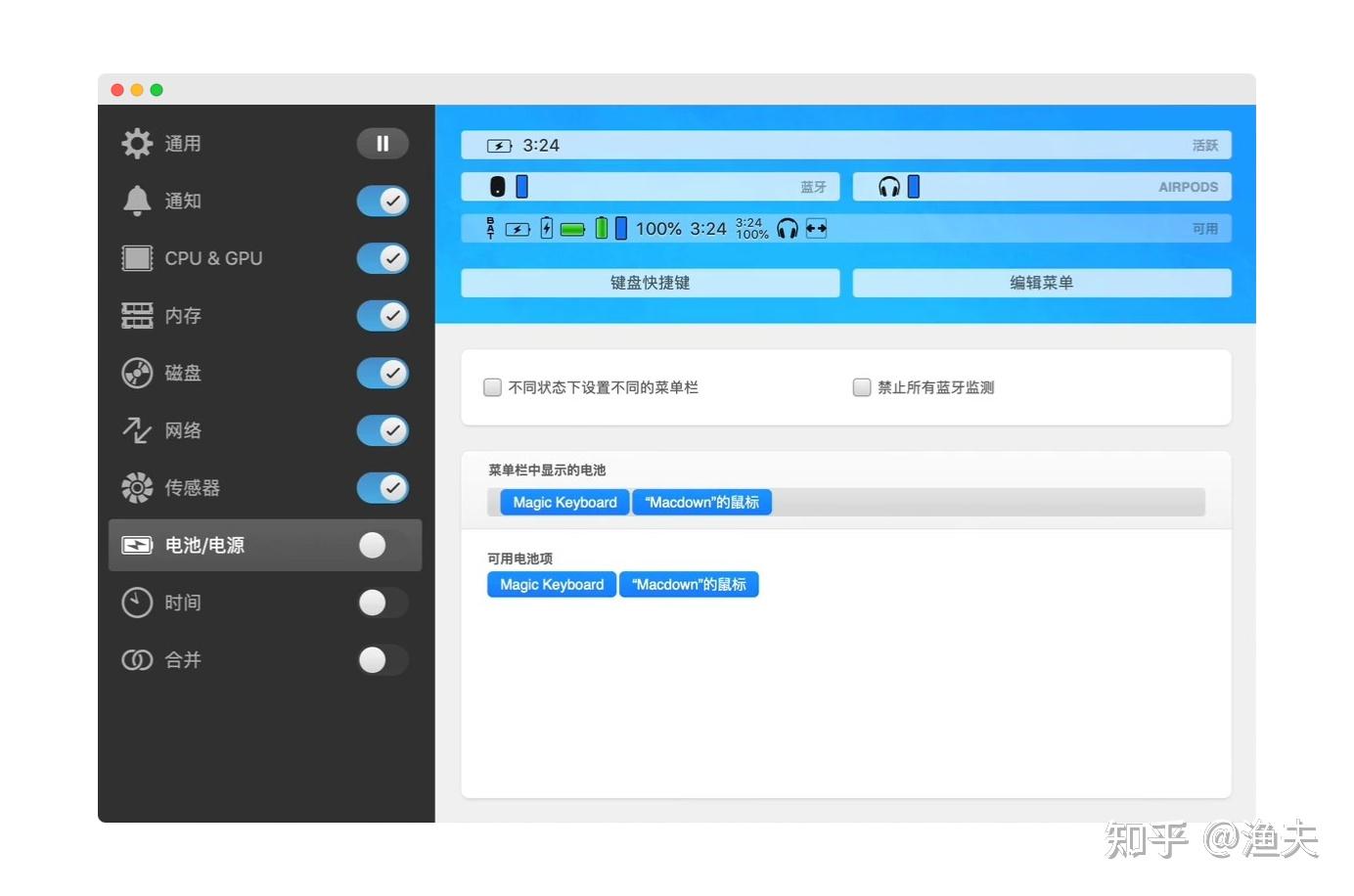Pick the green horizontal battery icon in 可用 row
1354x896 pixels.
pos(573,230)
